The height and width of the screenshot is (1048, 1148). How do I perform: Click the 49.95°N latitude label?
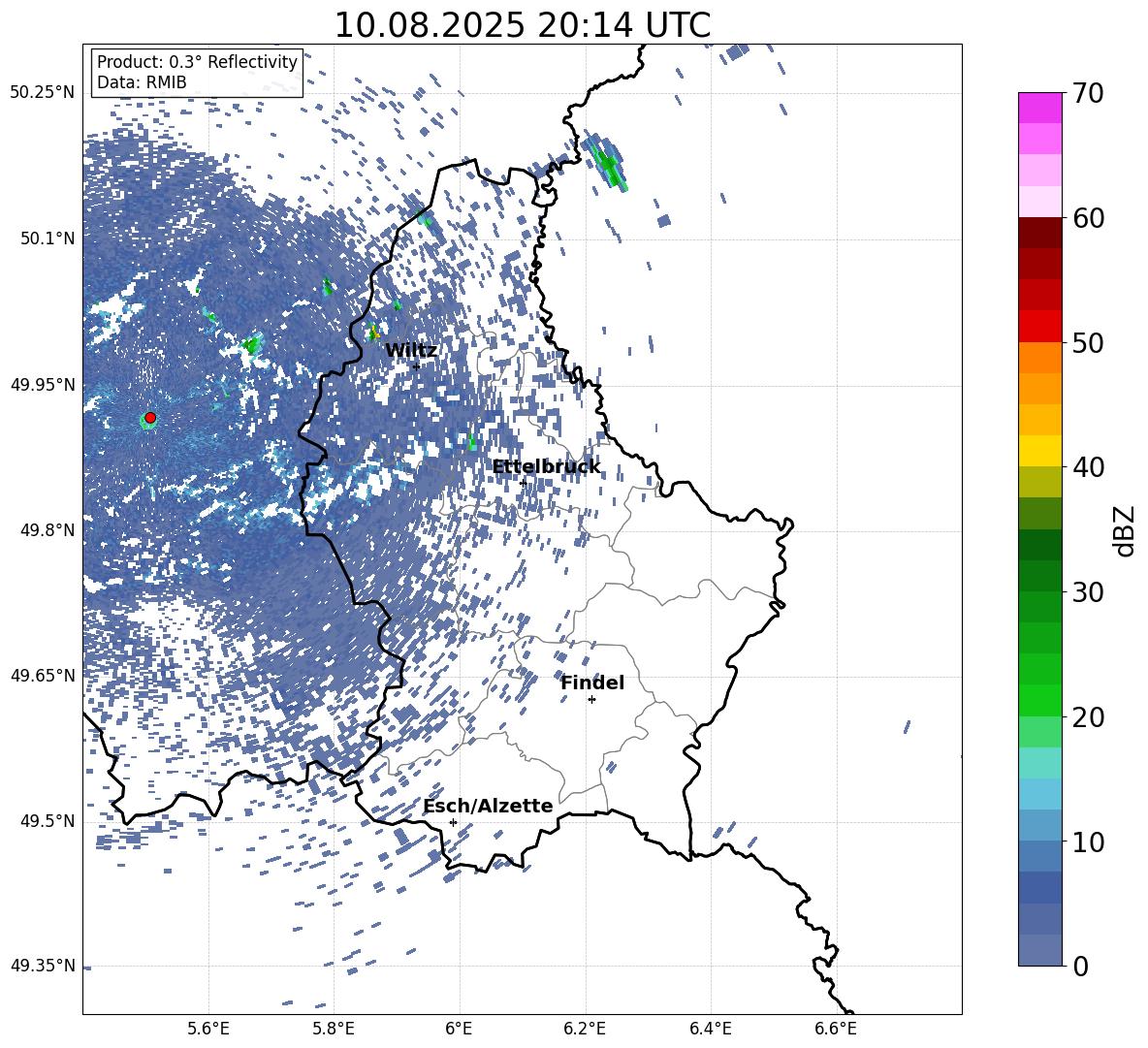43,384
